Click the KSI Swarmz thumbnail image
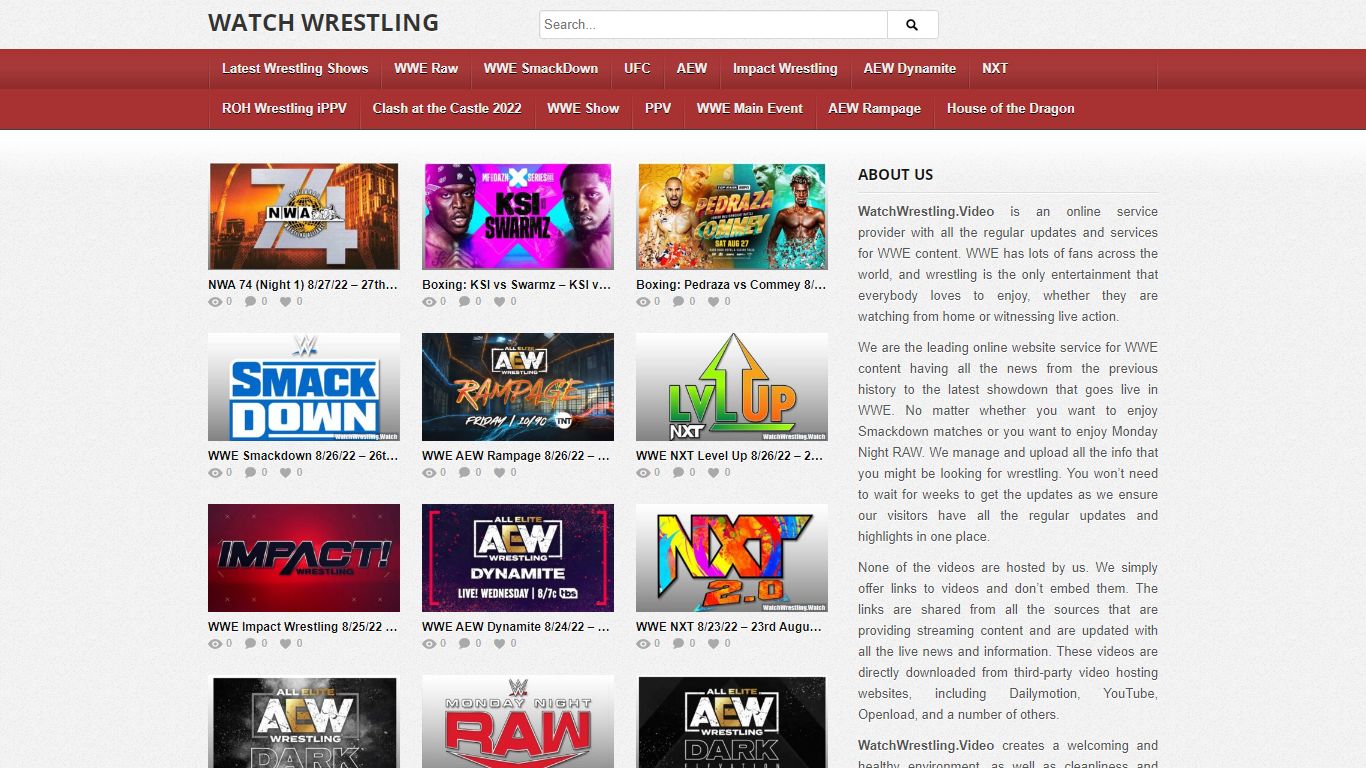This screenshot has height=768, width=1366. pos(518,217)
